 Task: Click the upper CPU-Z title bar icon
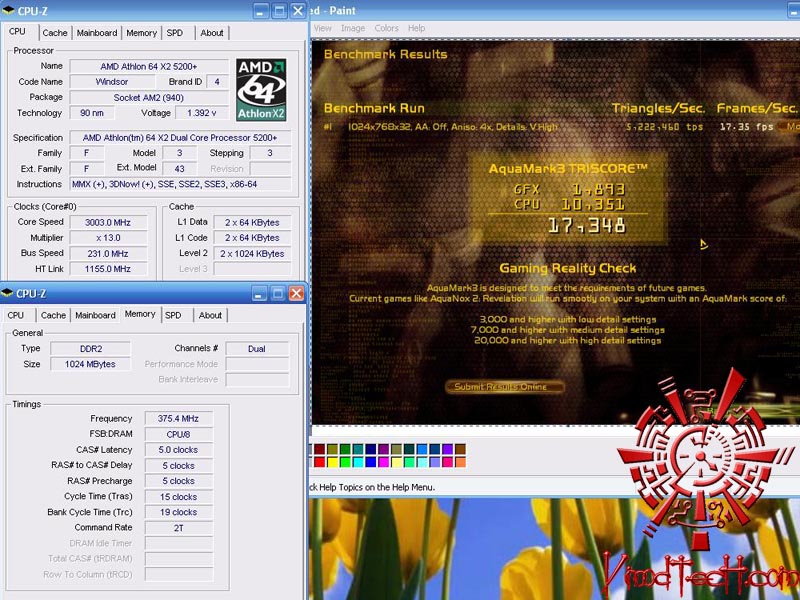pyautogui.click(x=8, y=10)
